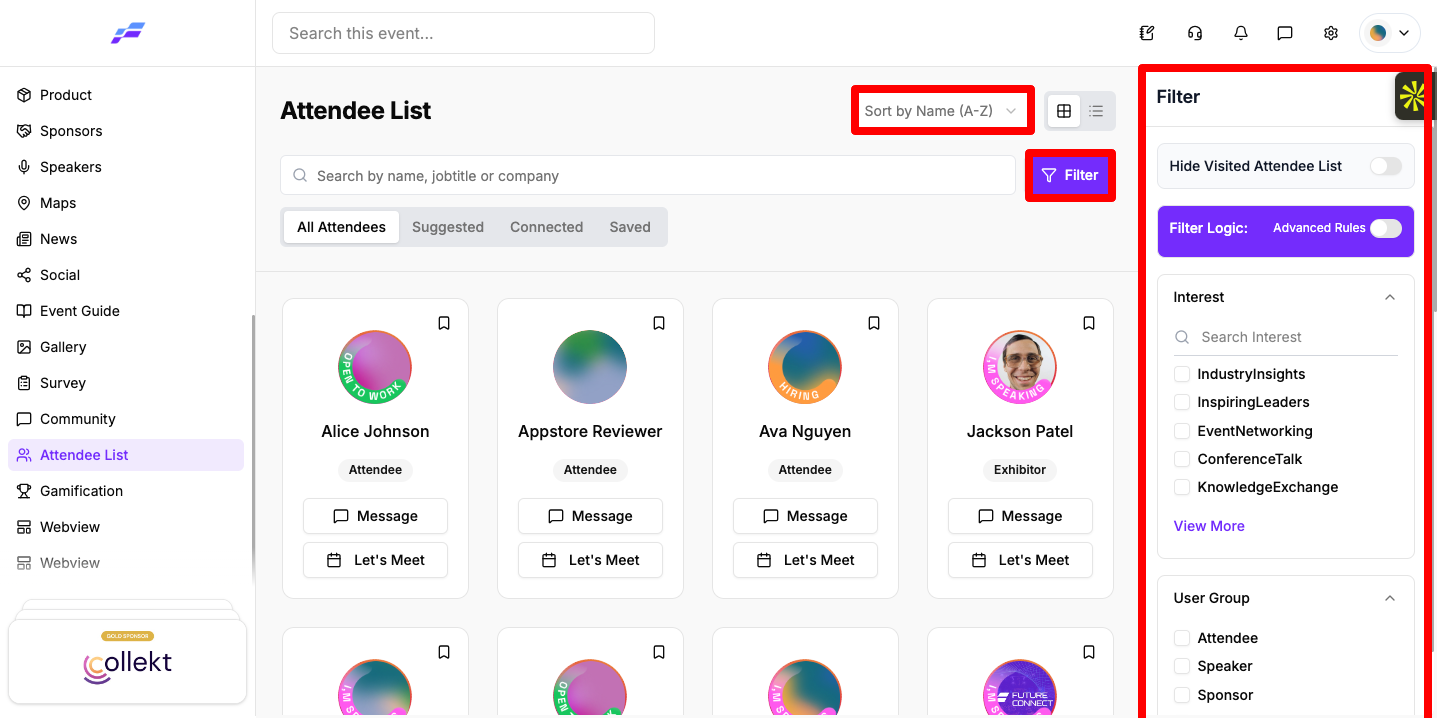Open the Speakers sidebar section
The image size is (1437, 718).
point(126,167)
